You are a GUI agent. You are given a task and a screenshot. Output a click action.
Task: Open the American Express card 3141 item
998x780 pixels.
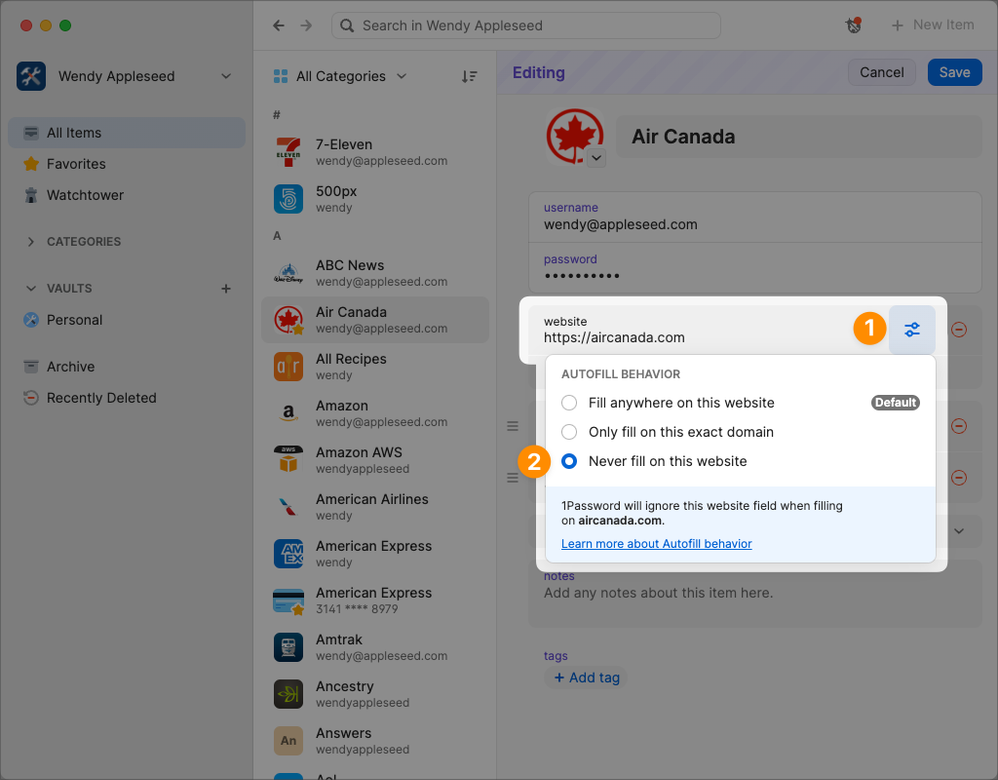pos(375,600)
